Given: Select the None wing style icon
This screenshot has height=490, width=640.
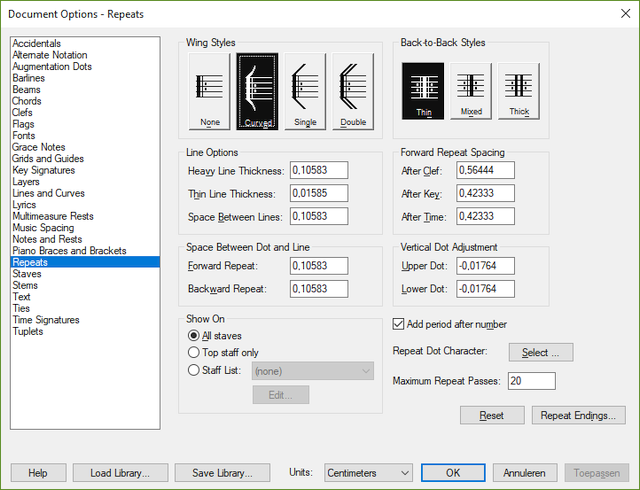Looking at the screenshot, I should coord(209,91).
